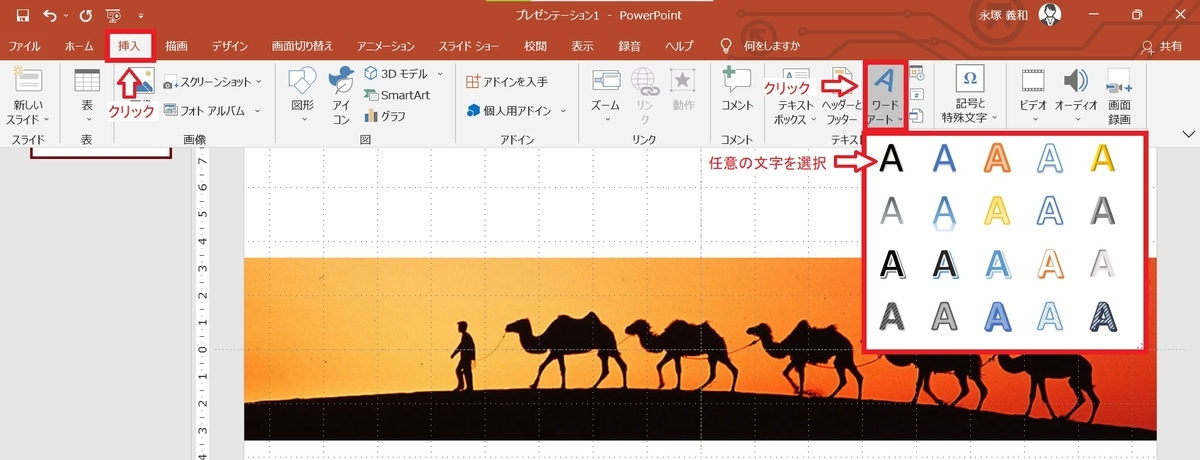This screenshot has width=1200, height=460.
Task: Switch to the 表示 tab
Action: [583, 46]
